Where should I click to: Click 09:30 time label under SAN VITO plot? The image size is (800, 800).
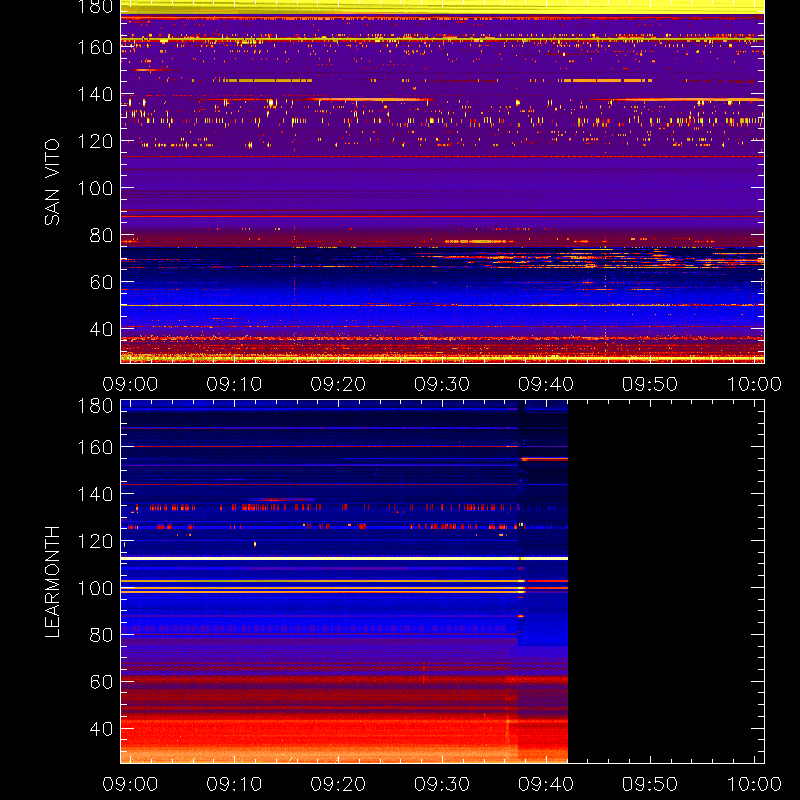(442, 384)
